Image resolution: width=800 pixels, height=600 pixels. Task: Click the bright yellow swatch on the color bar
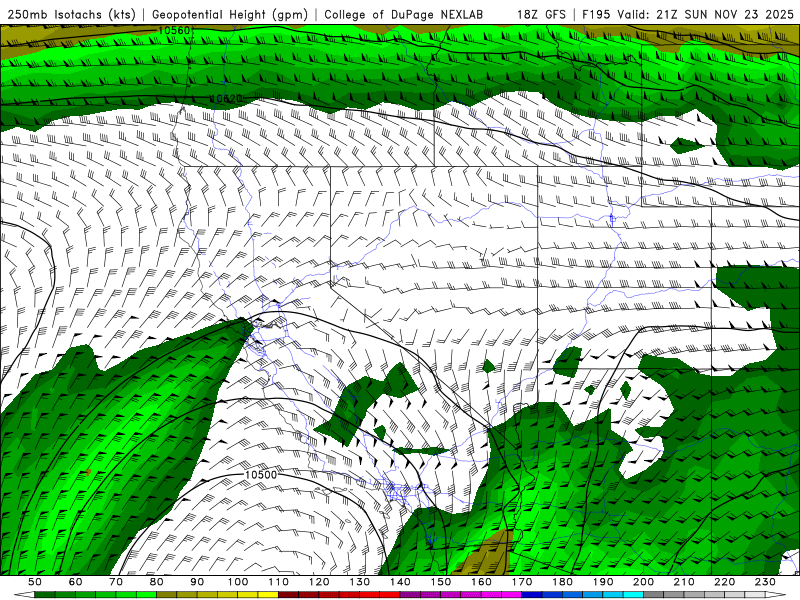tap(268, 595)
